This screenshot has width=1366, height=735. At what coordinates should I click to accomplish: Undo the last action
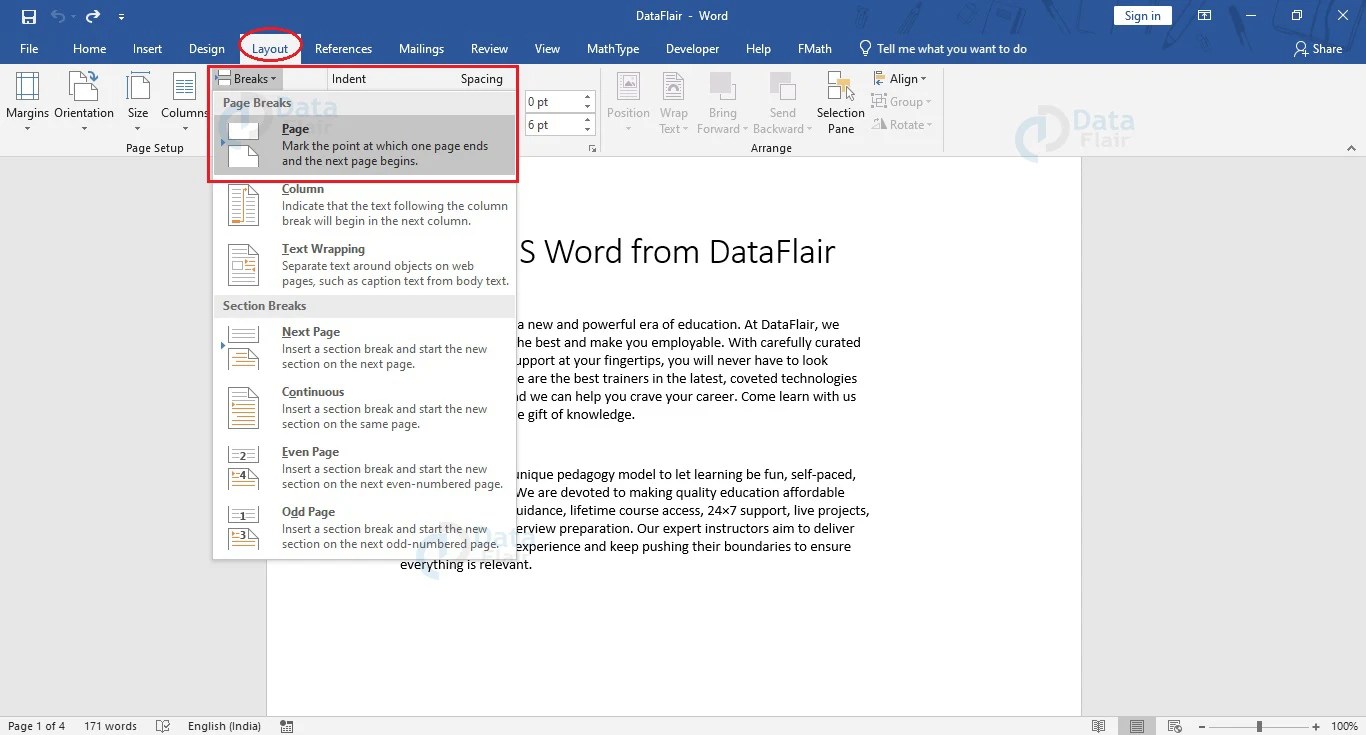(x=57, y=16)
